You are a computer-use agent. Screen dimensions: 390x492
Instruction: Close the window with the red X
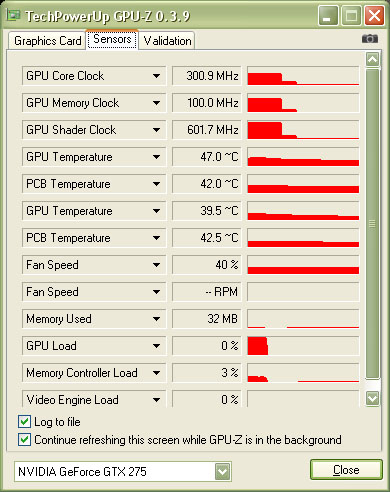(x=374, y=16)
